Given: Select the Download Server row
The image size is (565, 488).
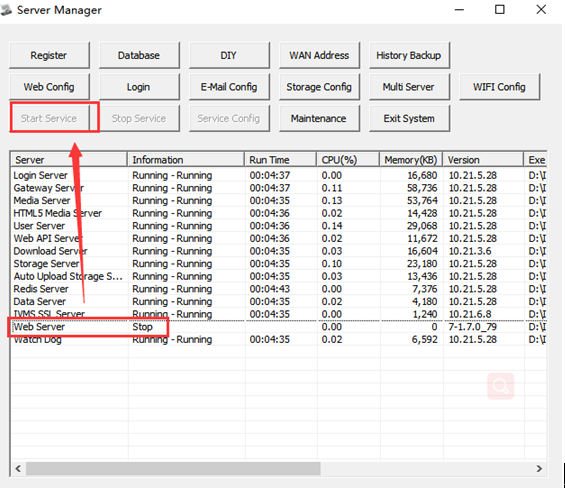Looking at the screenshot, I should coord(279,251).
